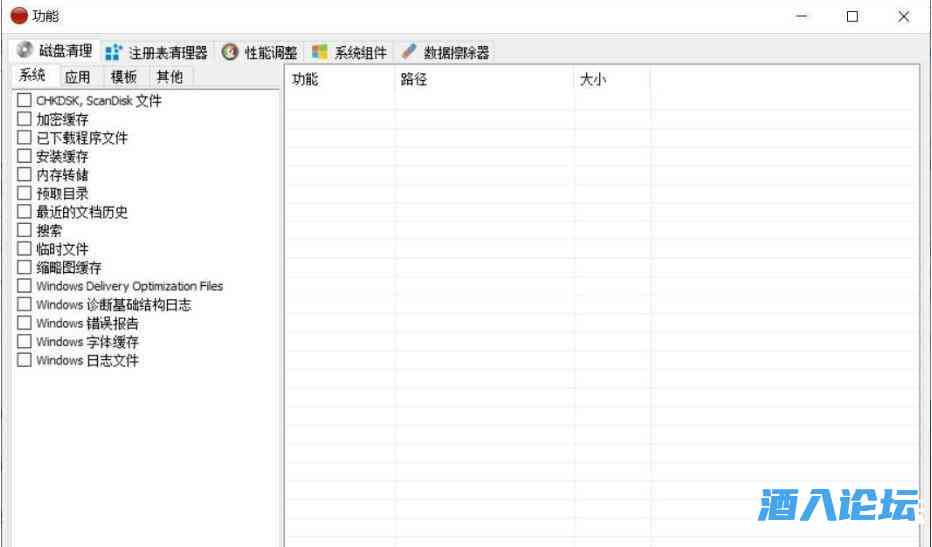Sort by the 功能 column header

pos(340,79)
